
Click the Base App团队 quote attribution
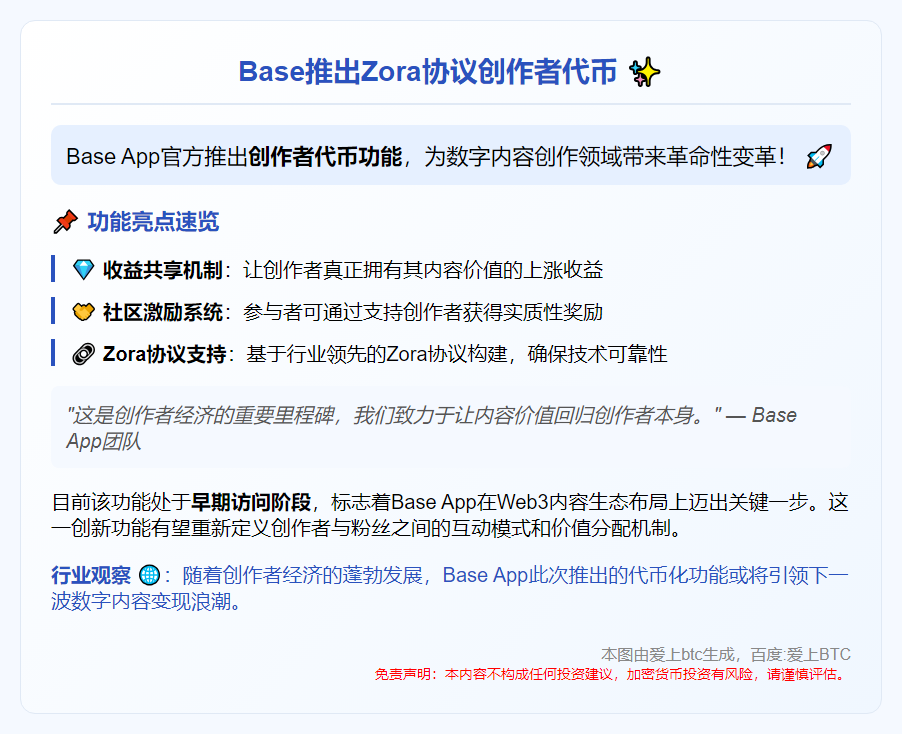(103, 441)
